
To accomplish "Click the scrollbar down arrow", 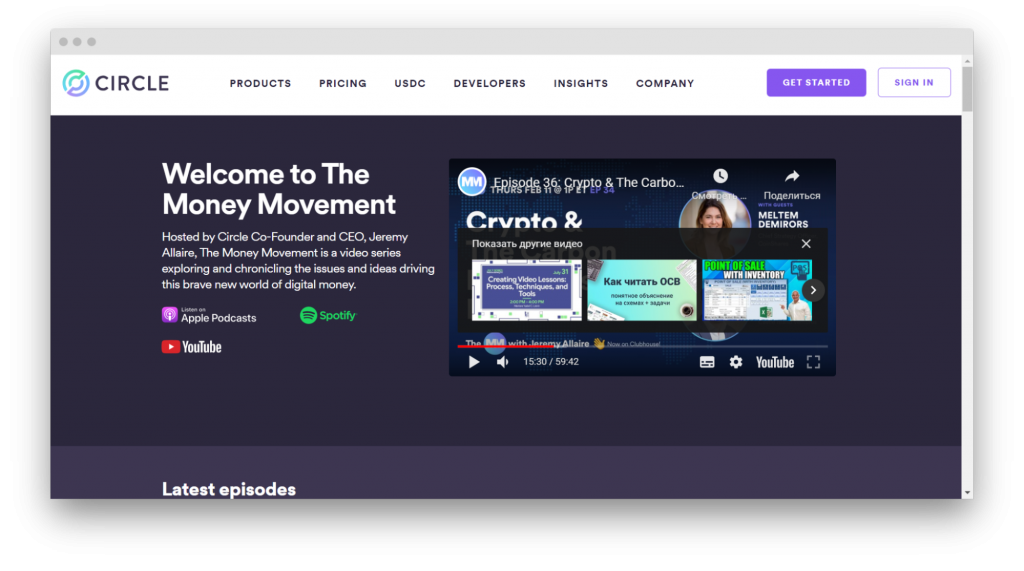I will click(967, 493).
